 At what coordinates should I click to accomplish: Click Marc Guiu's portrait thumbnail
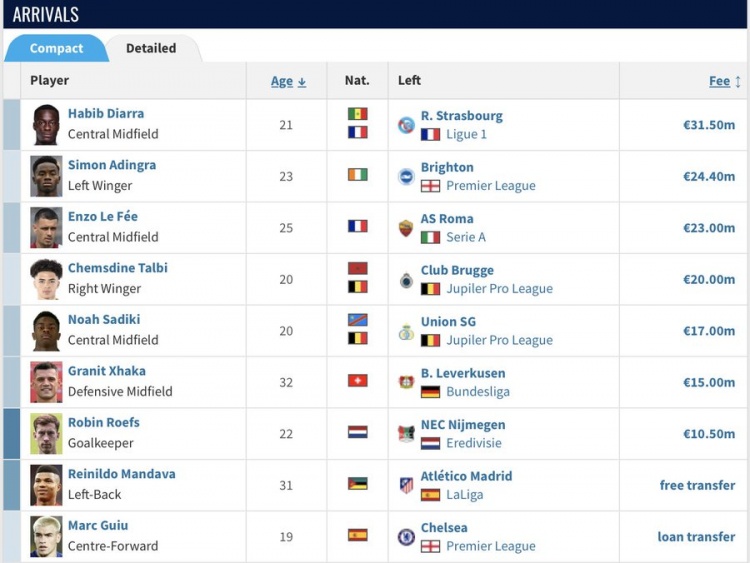(46, 537)
